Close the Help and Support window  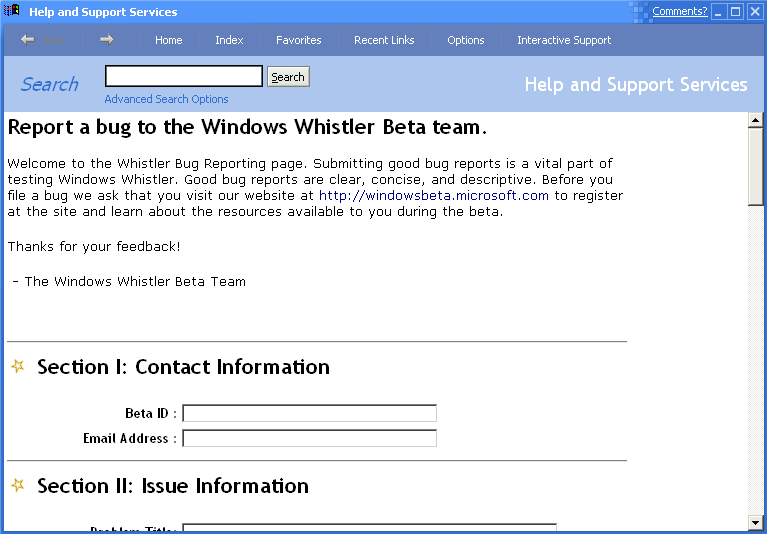755,11
